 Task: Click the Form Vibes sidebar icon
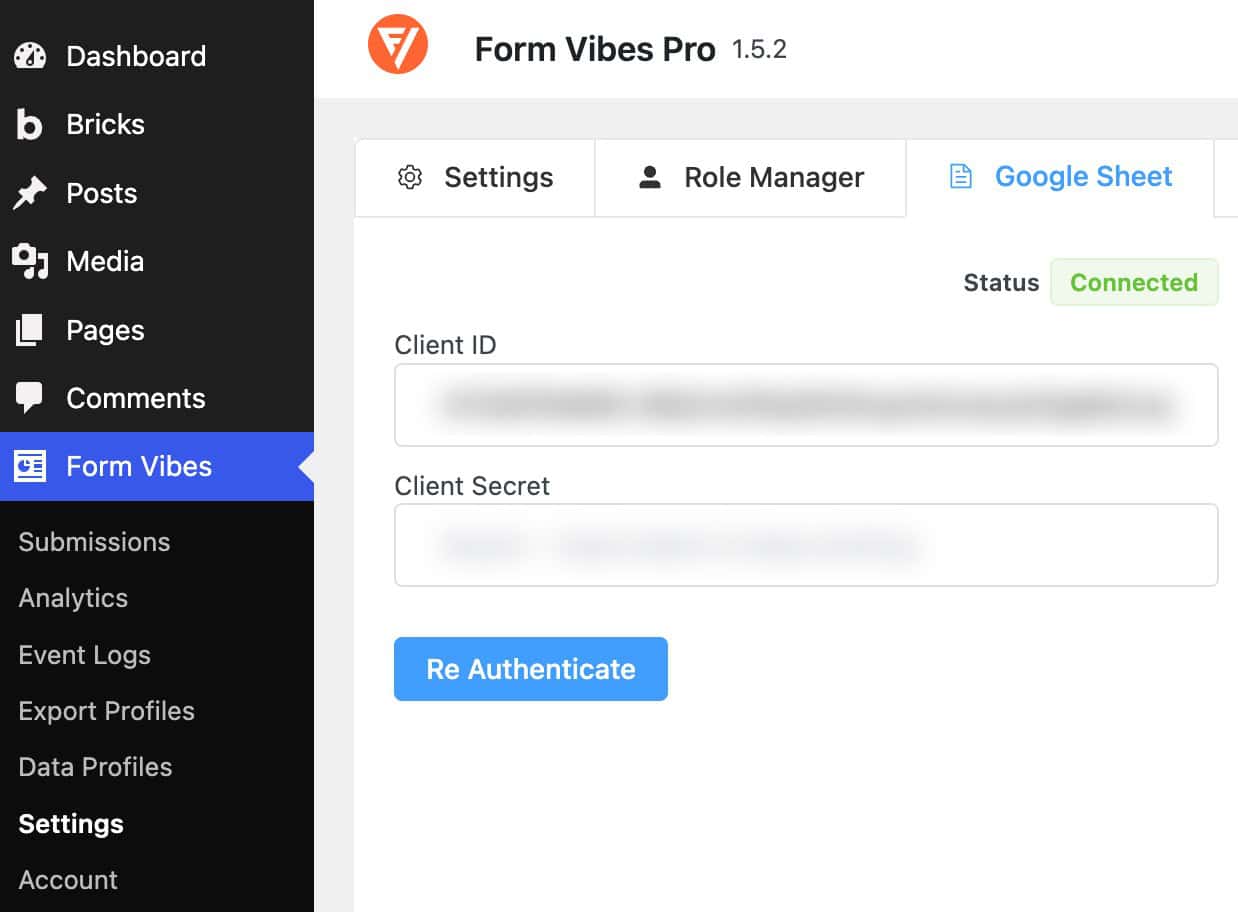click(x=30, y=466)
